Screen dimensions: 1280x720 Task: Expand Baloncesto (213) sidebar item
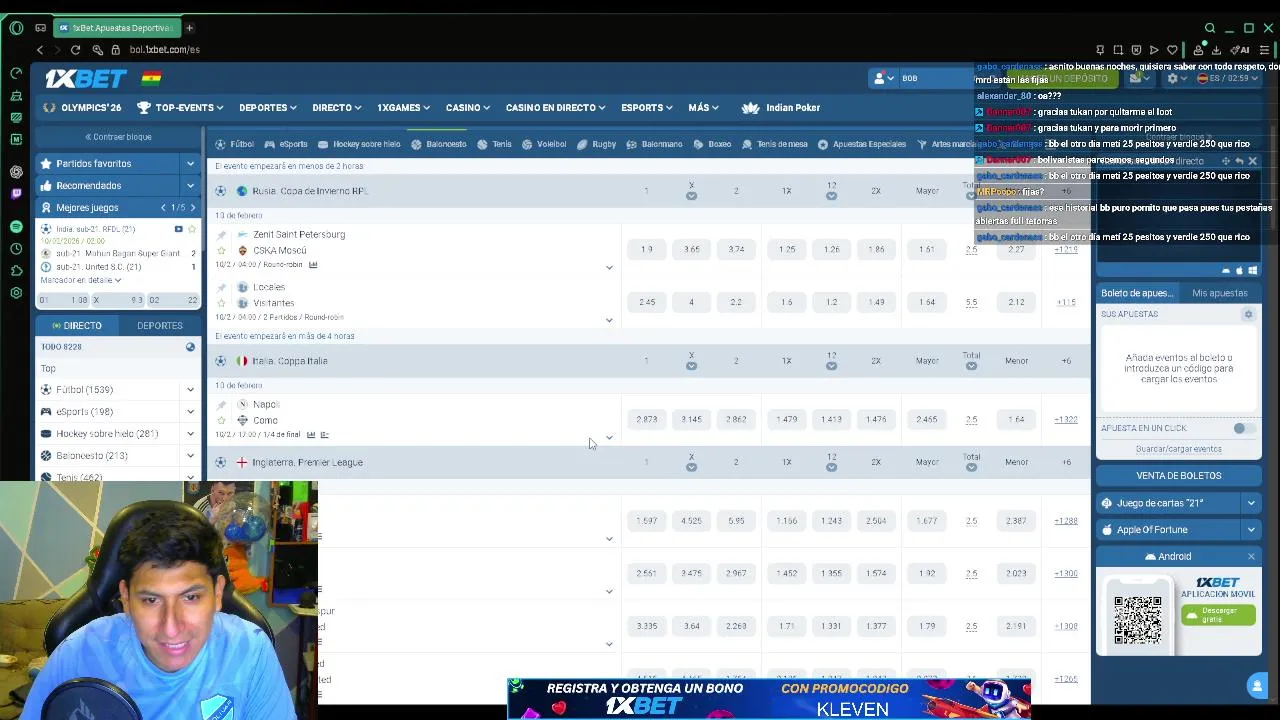point(190,455)
